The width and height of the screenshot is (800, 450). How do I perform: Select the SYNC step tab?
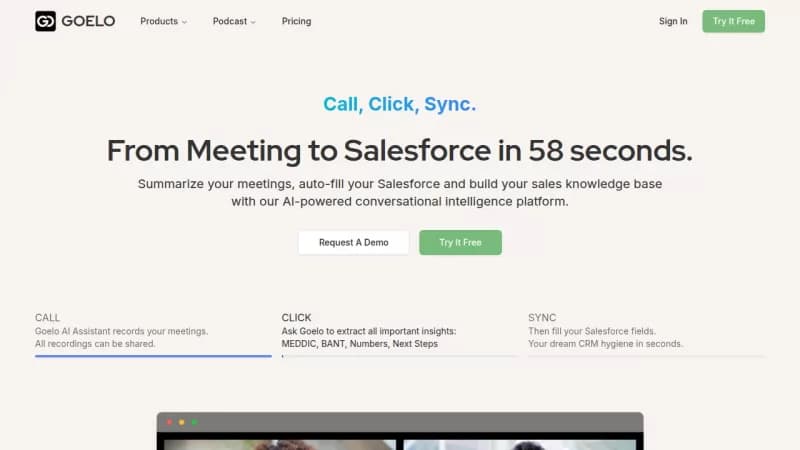pyautogui.click(x=646, y=331)
